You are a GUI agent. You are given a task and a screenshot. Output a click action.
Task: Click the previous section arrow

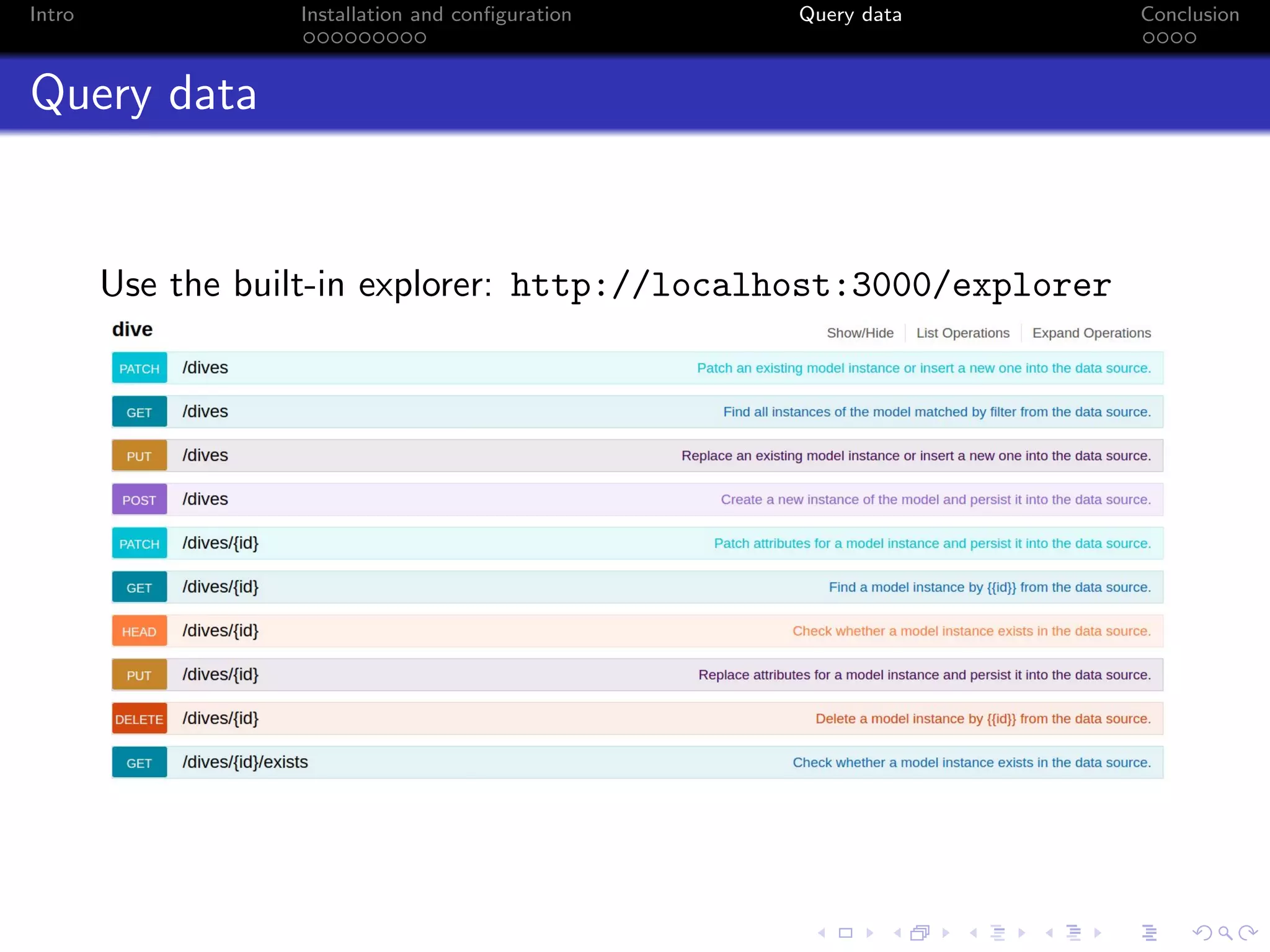(1049, 933)
